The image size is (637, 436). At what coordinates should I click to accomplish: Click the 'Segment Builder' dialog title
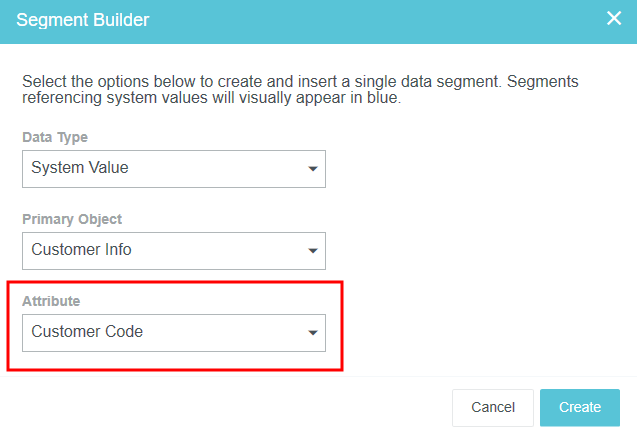(82, 19)
